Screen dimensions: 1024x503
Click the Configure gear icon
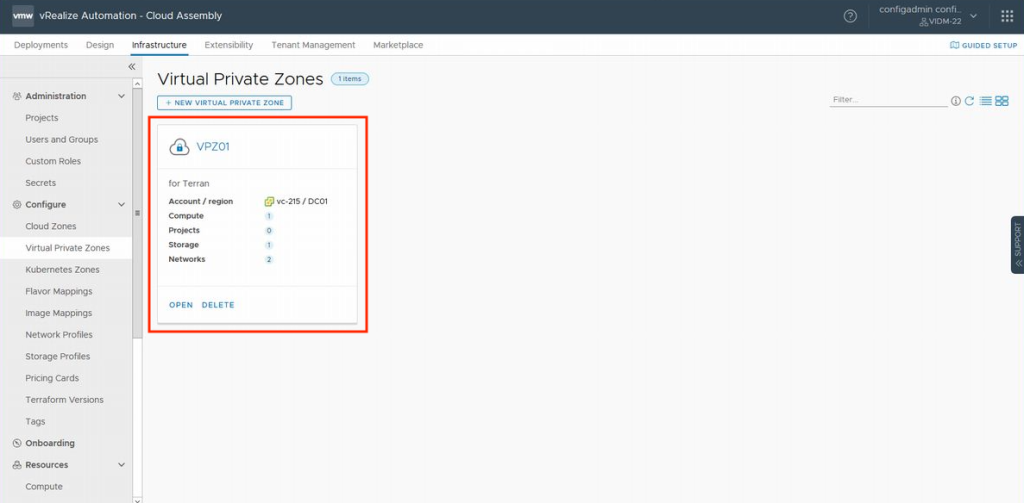coord(17,204)
